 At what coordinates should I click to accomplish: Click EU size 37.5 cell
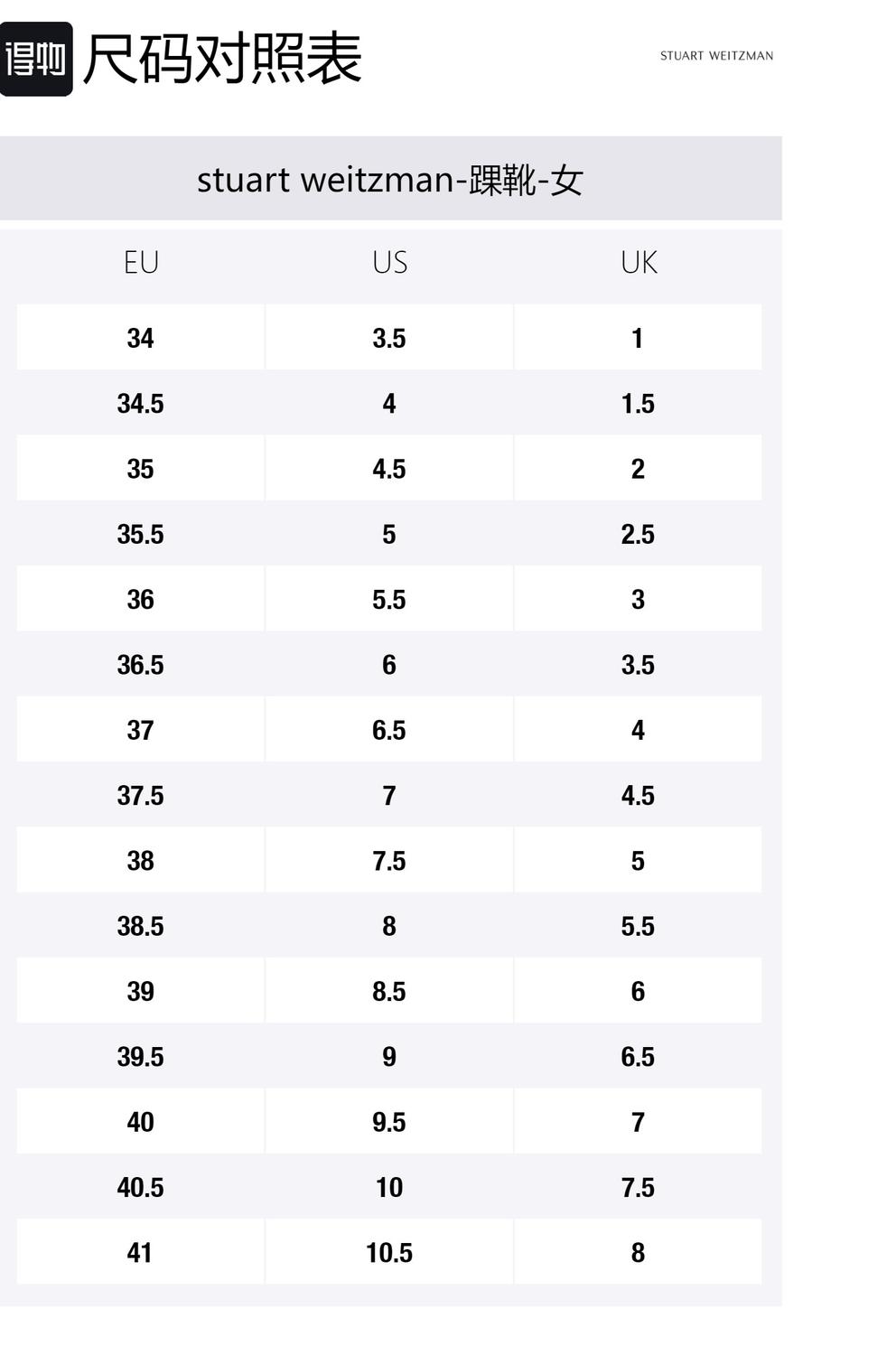tap(141, 796)
